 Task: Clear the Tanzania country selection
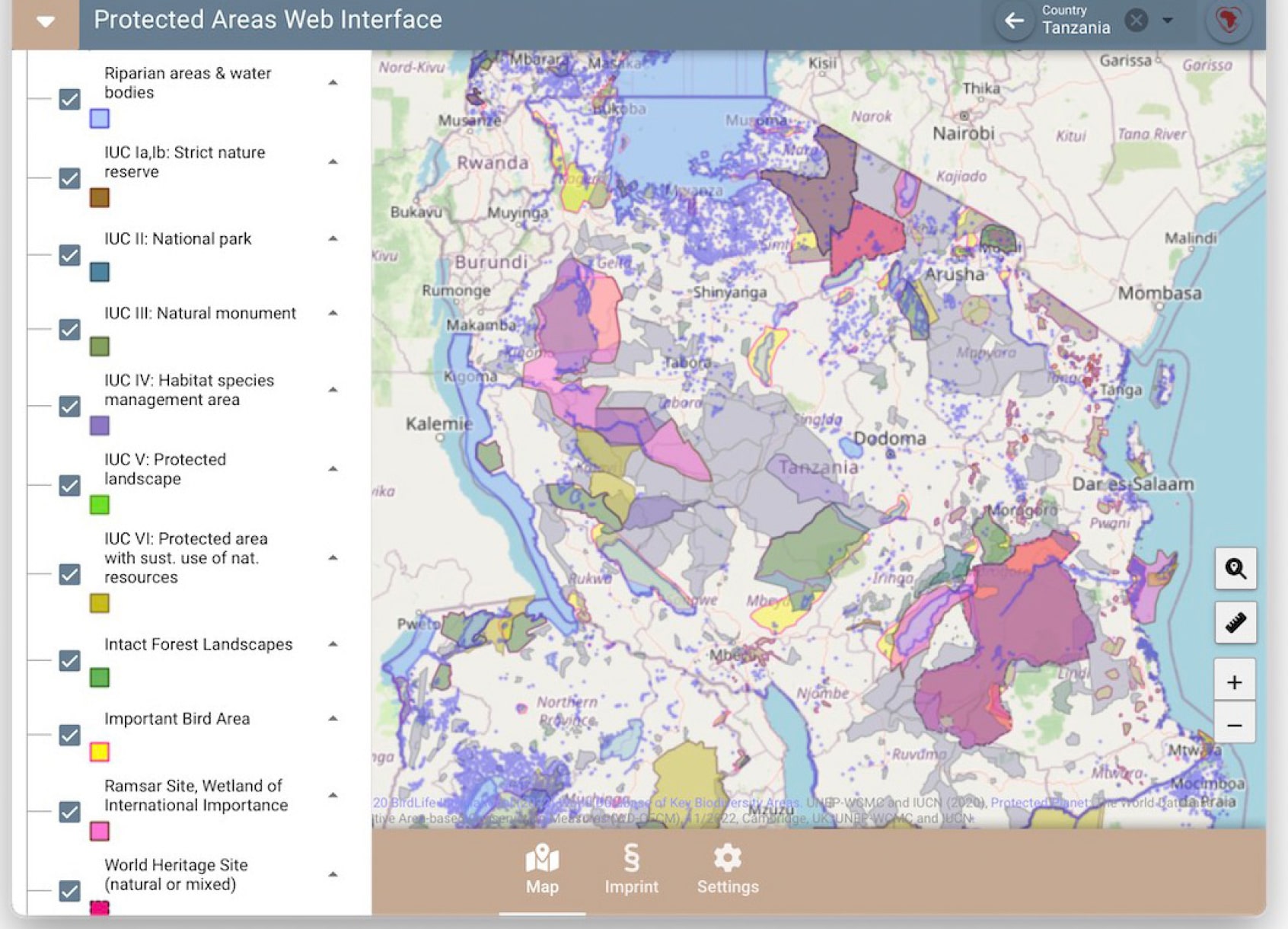(x=1136, y=21)
